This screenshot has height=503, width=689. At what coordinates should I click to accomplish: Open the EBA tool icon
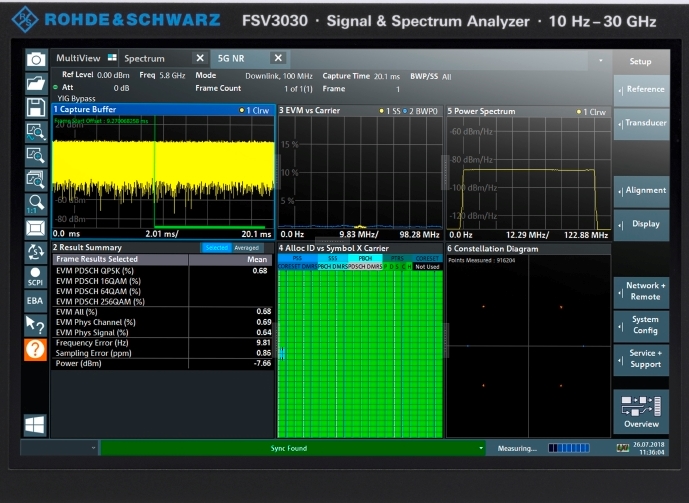point(36,299)
